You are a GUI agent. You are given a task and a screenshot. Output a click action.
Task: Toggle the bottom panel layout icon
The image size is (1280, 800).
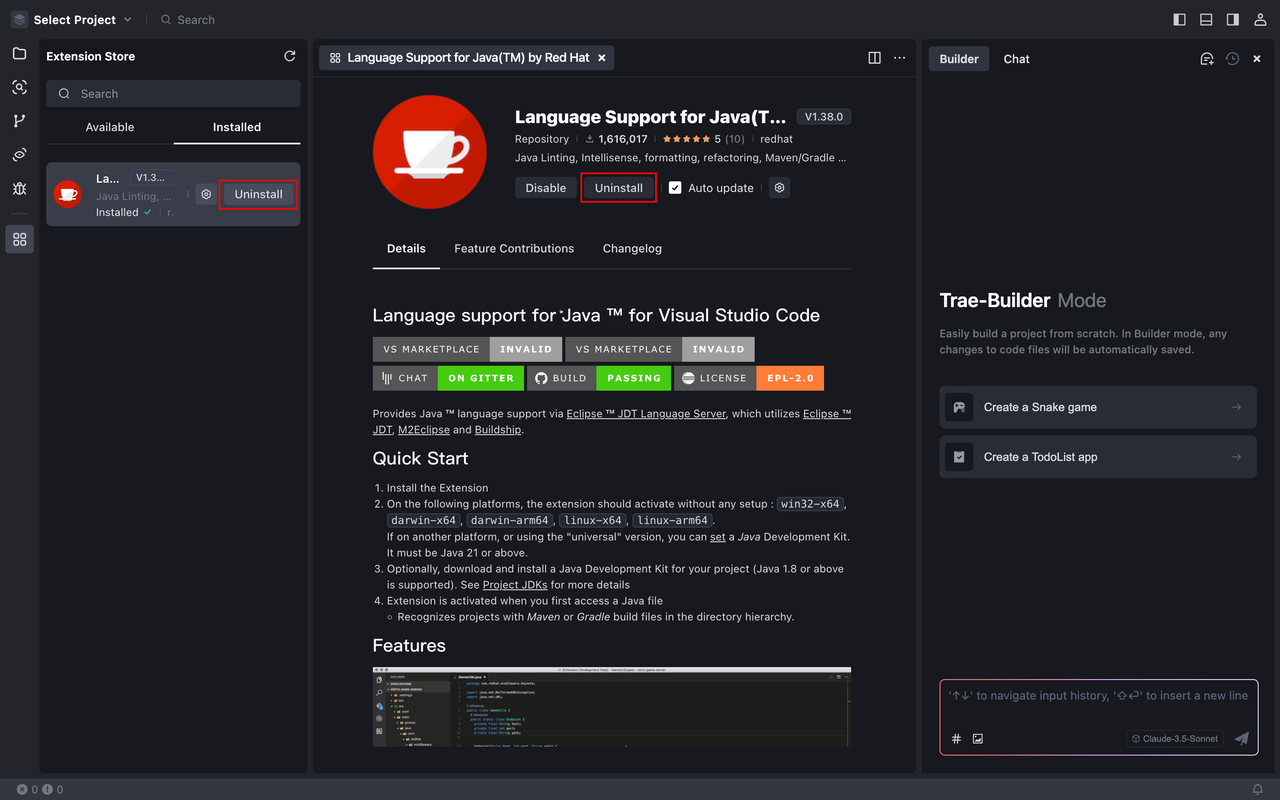[x=1206, y=19]
